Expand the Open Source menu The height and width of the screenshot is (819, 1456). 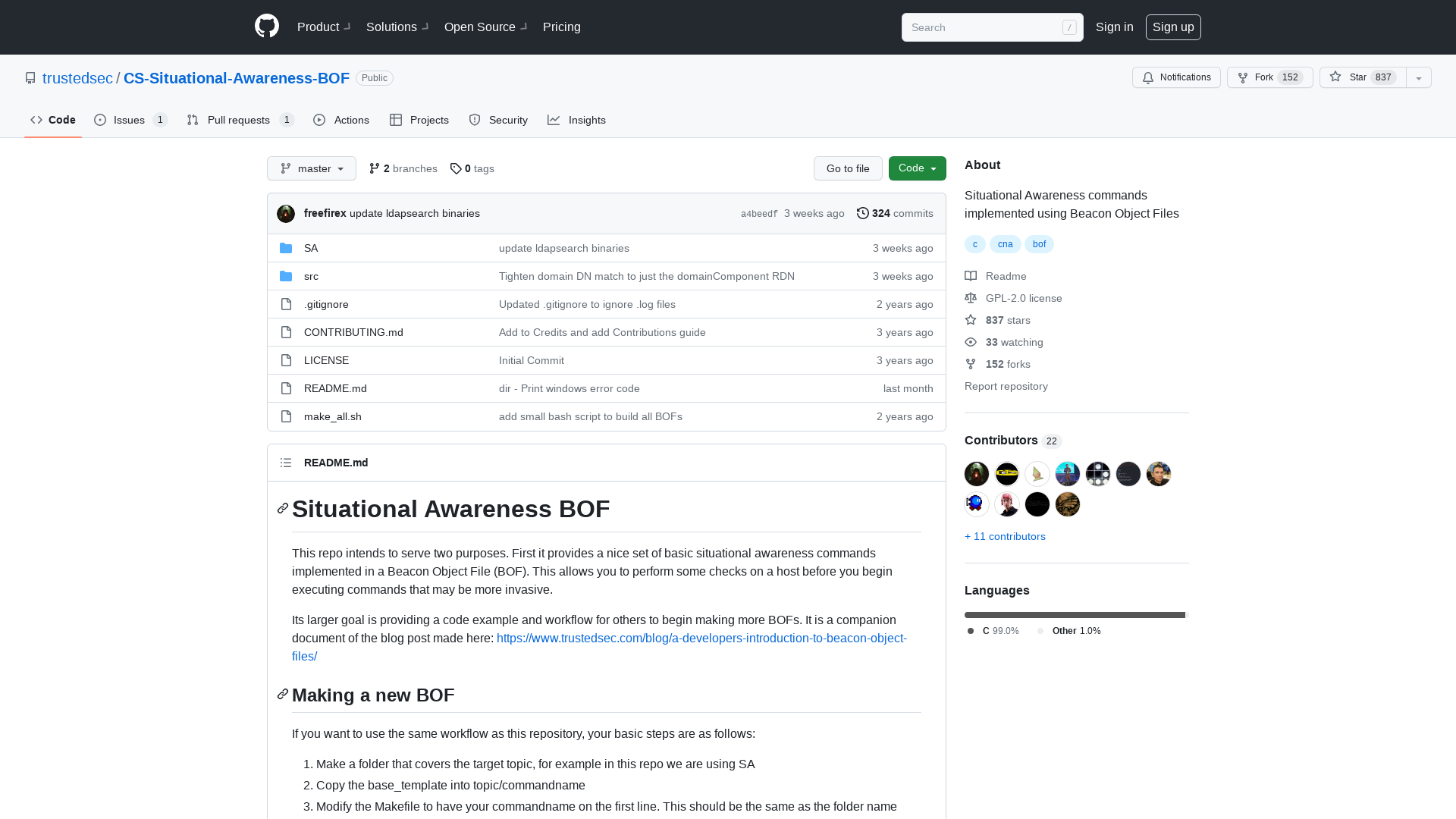pyautogui.click(x=486, y=27)
